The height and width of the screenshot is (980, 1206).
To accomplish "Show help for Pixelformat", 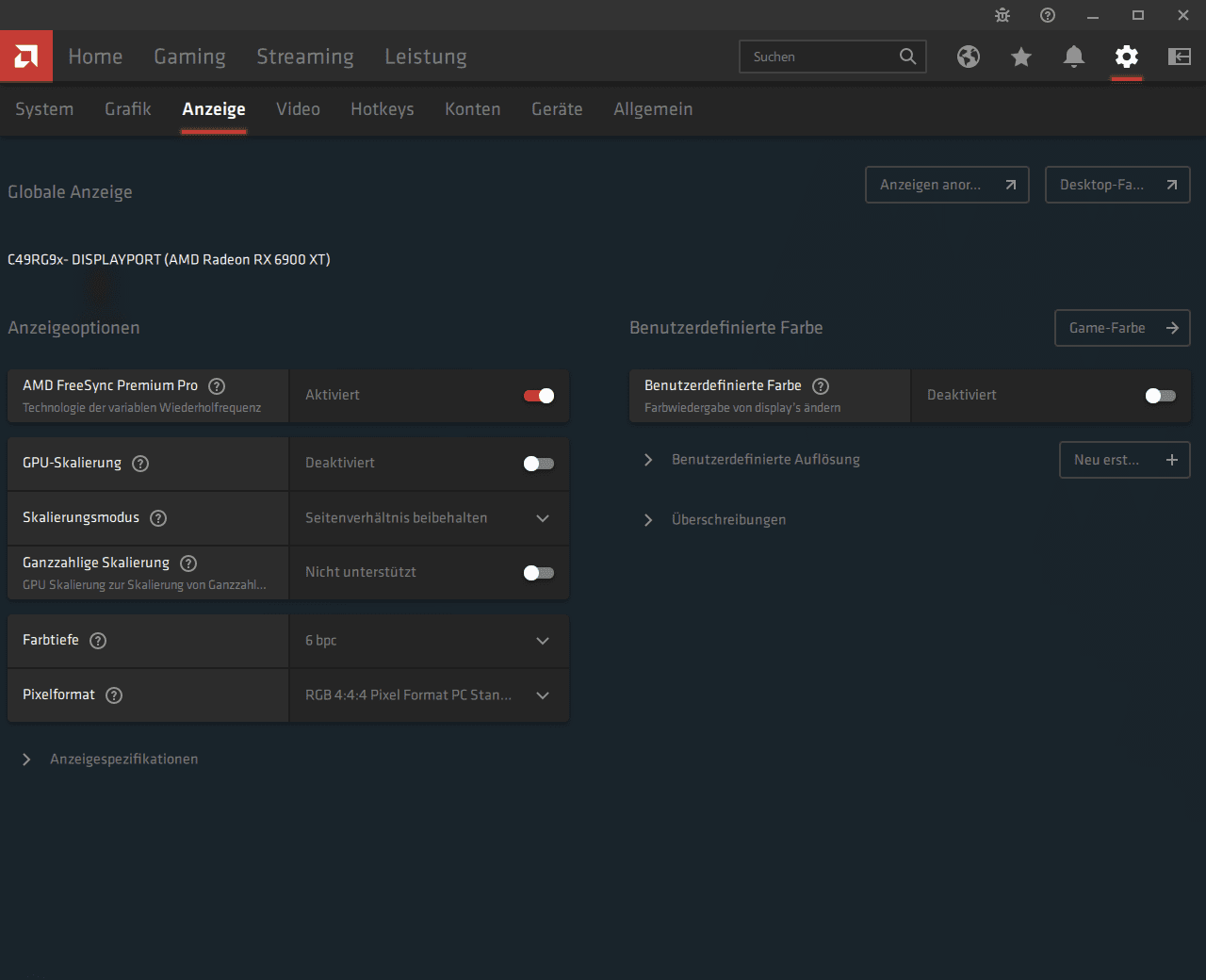I will pos(114,695).
